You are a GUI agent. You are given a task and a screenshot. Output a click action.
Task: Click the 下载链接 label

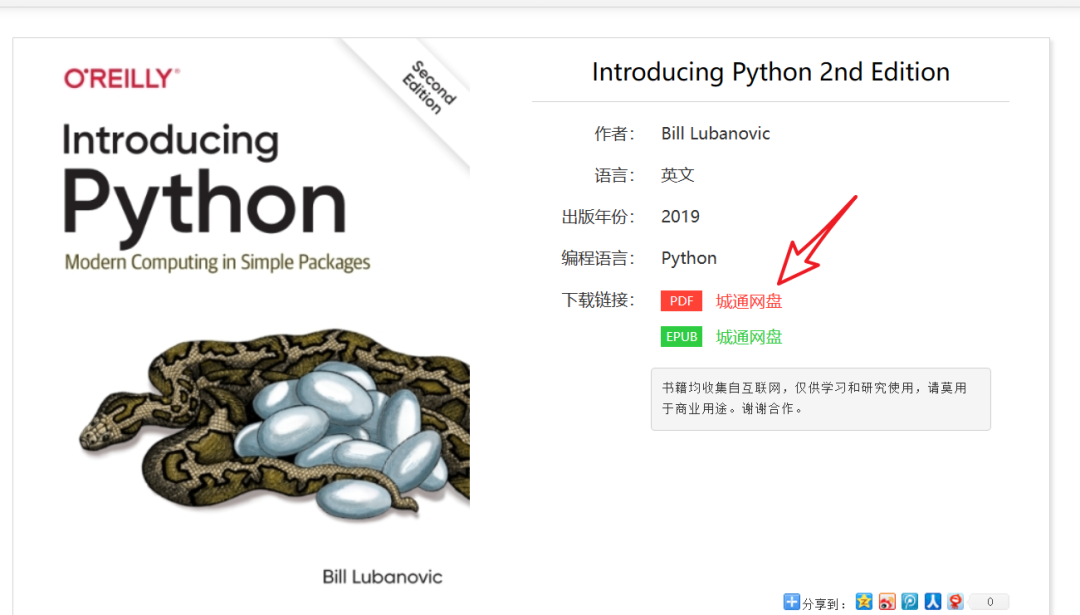(598, 300)
